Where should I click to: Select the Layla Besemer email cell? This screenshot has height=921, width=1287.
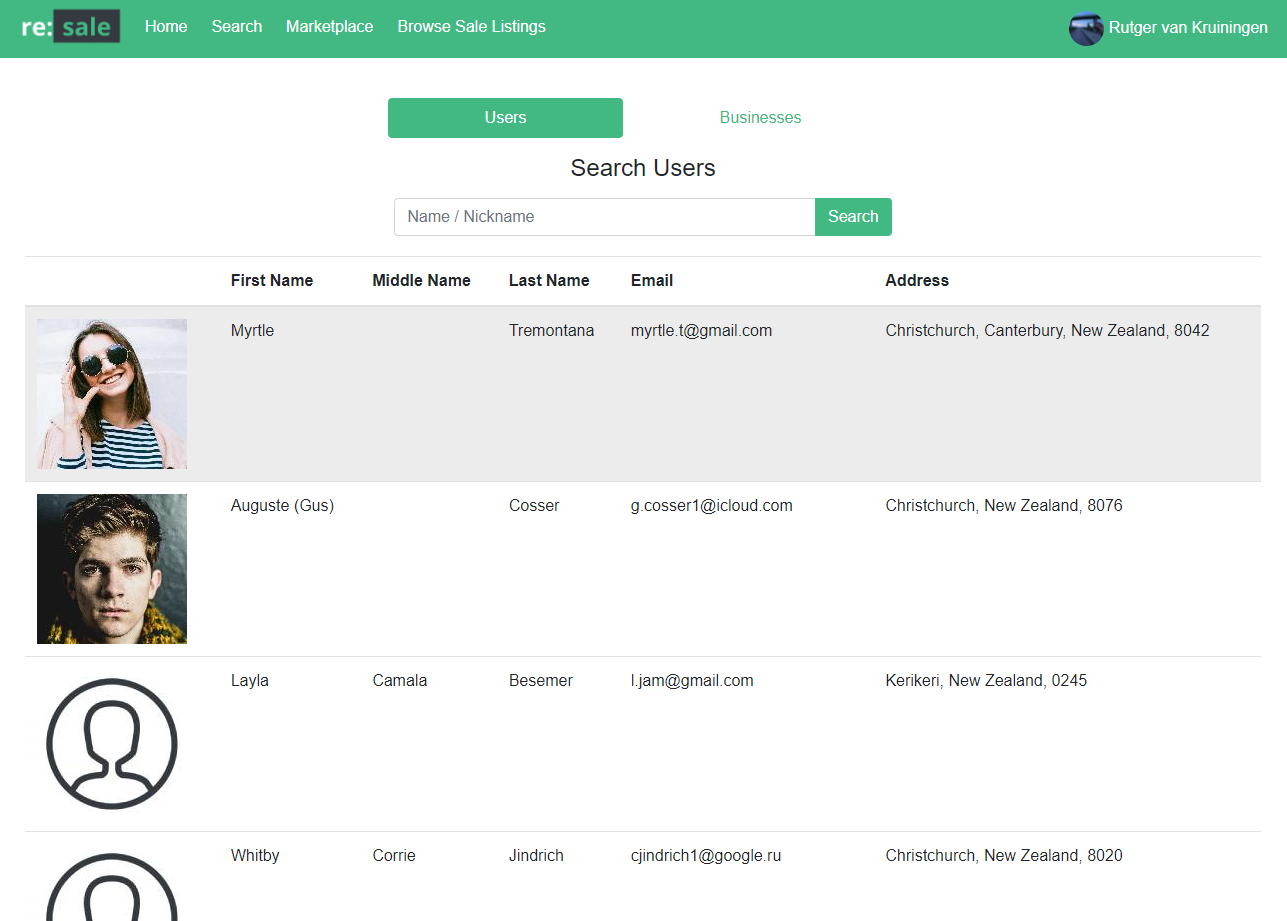[692, 681]
